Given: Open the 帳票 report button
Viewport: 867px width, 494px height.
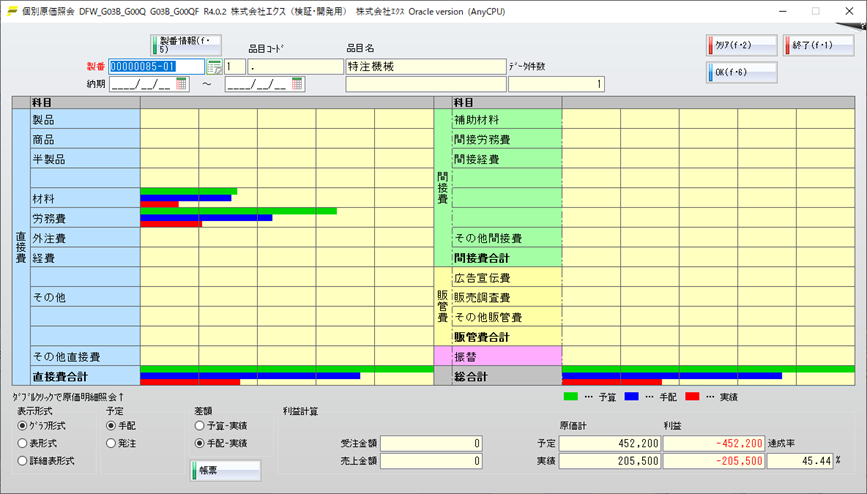Looking at the screenshot, I should 225,470.
